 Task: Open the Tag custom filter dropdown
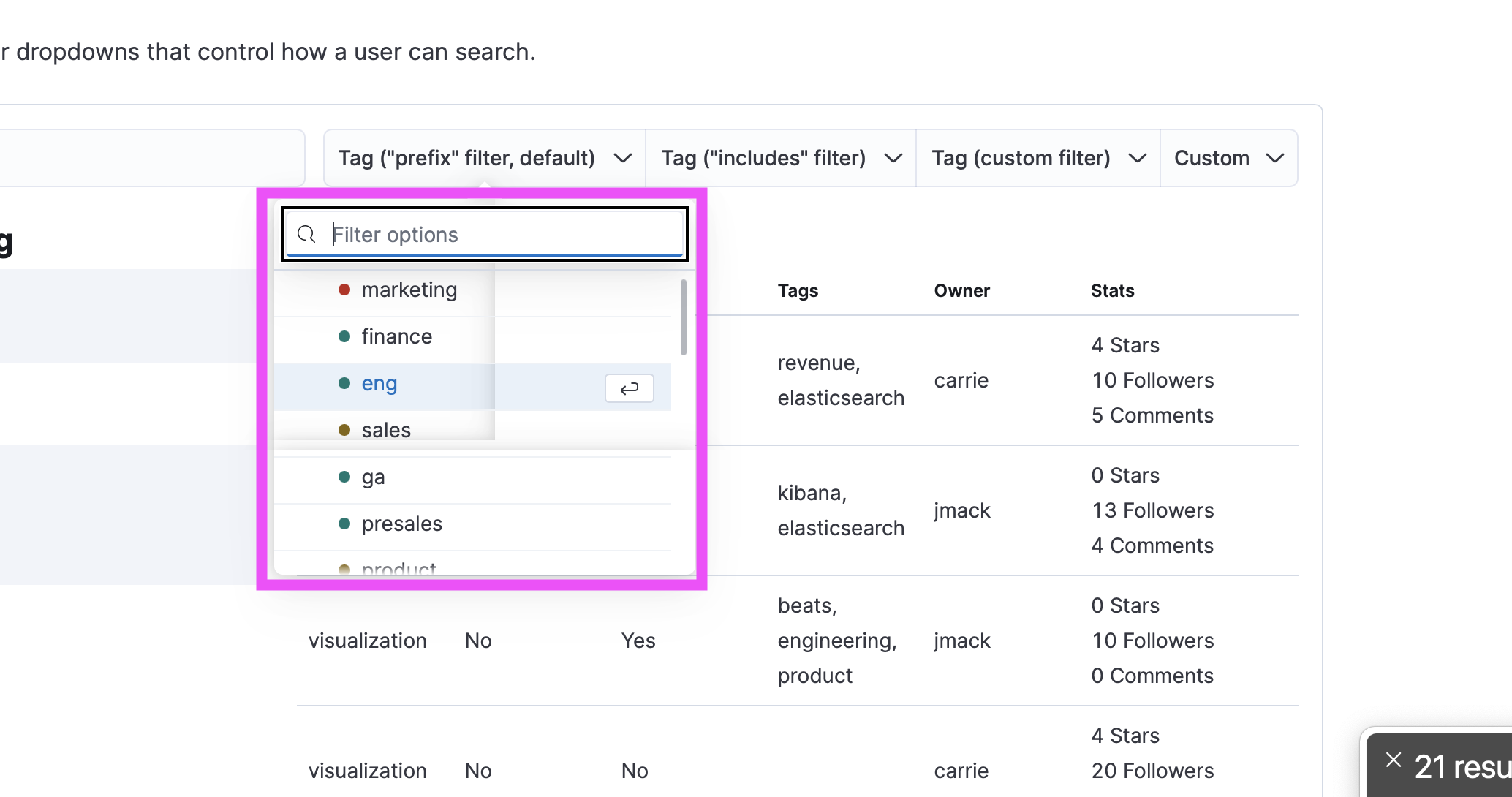1037,158
